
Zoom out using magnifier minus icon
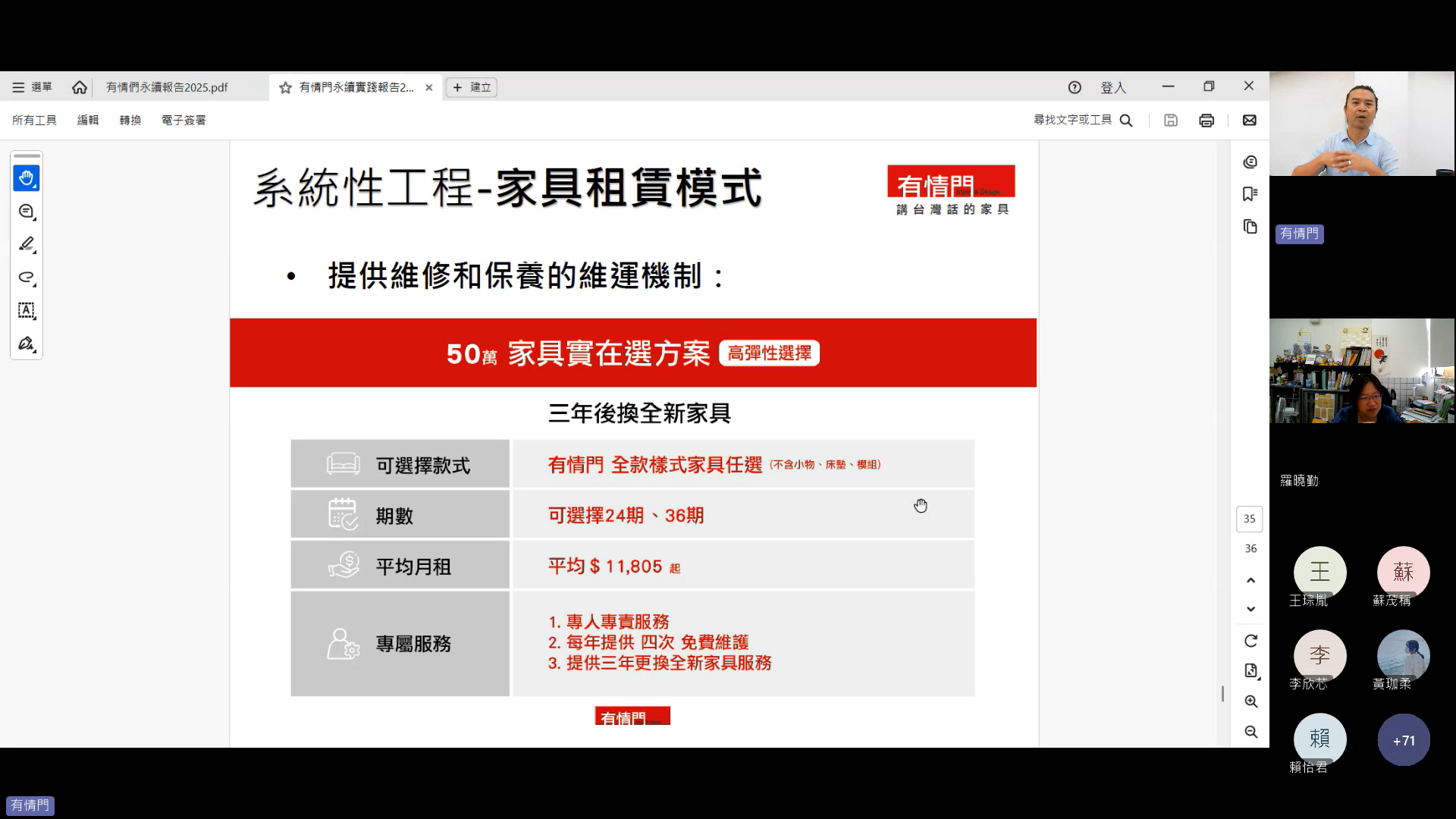(x=1251, y=732)
